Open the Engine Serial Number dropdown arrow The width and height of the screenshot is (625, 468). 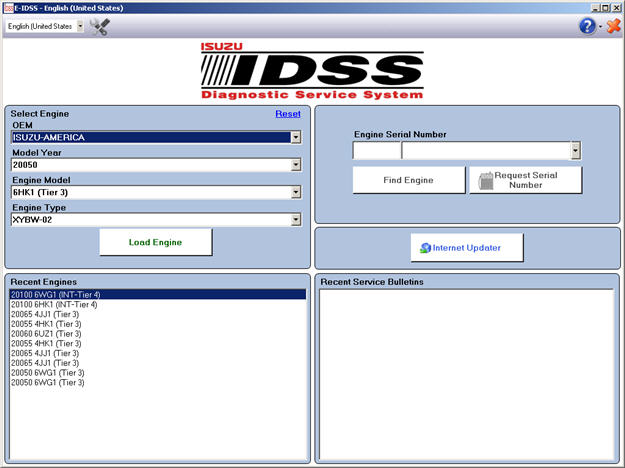(576, 151)
